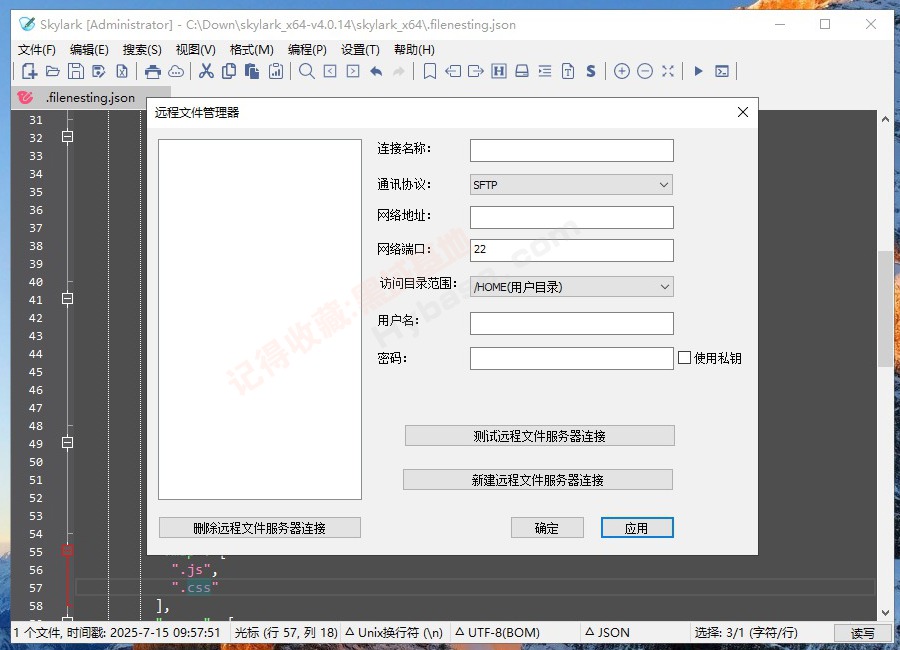900x650 pixels.
Task: Go to previous match arrow icon
Action: click(x=330, y=71)
